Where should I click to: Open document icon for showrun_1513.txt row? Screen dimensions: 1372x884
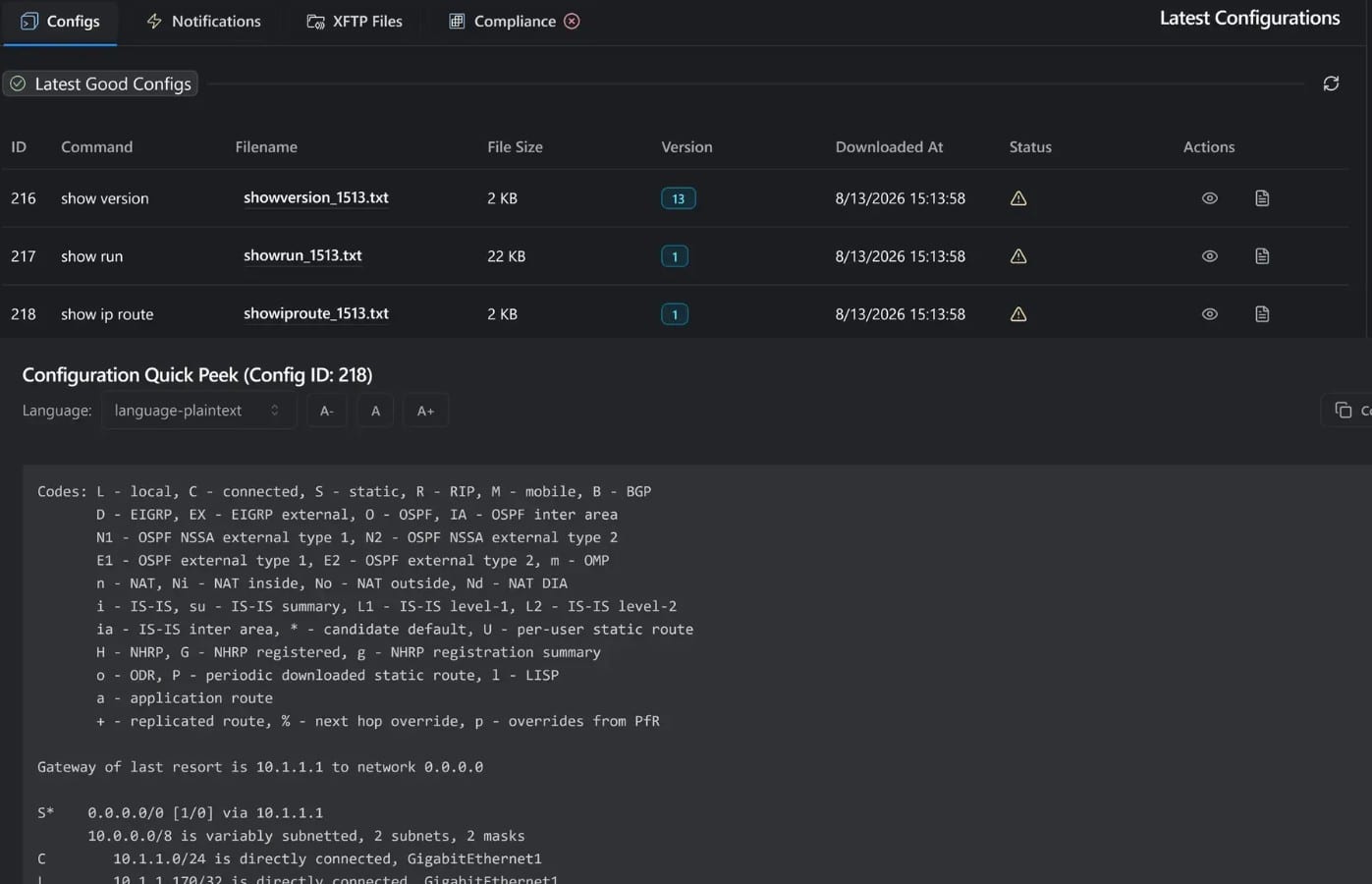1262,256
